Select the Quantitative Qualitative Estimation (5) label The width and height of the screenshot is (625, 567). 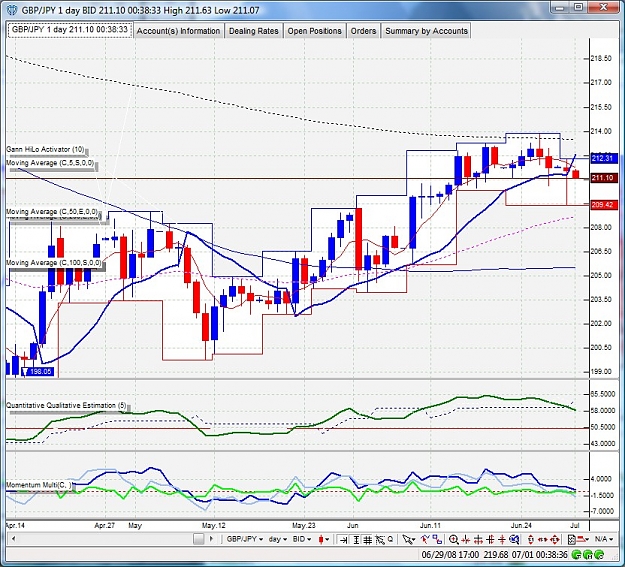pyautogui.click(x=66, y=405)
